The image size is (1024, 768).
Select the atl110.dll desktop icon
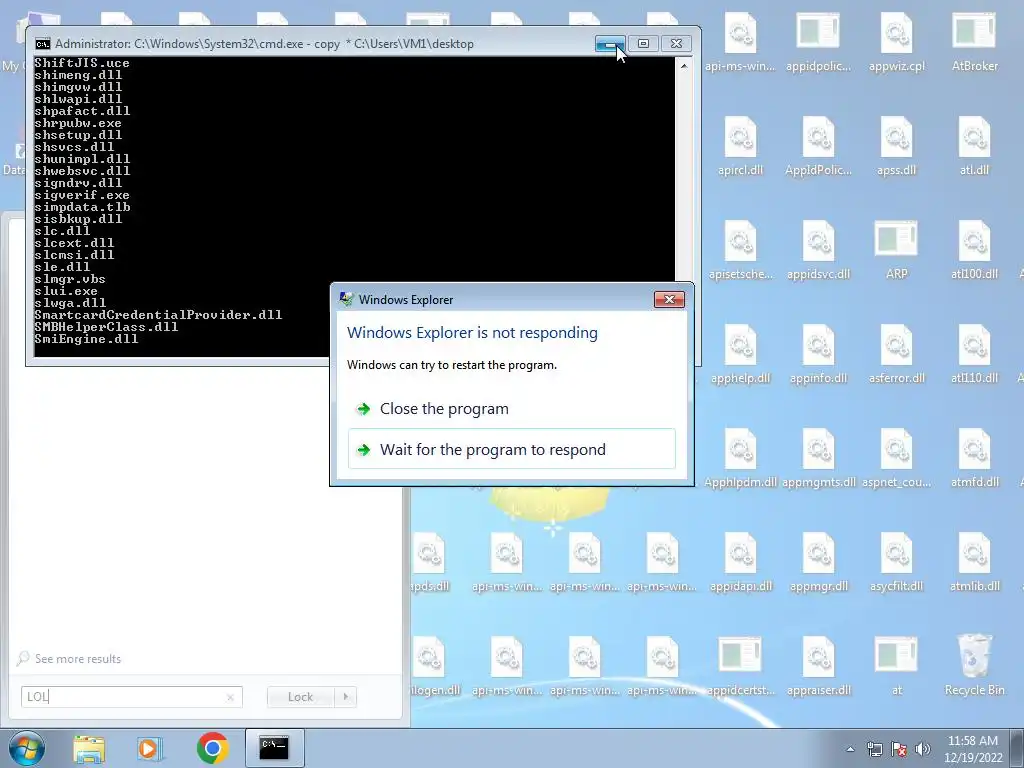point(974,353)
